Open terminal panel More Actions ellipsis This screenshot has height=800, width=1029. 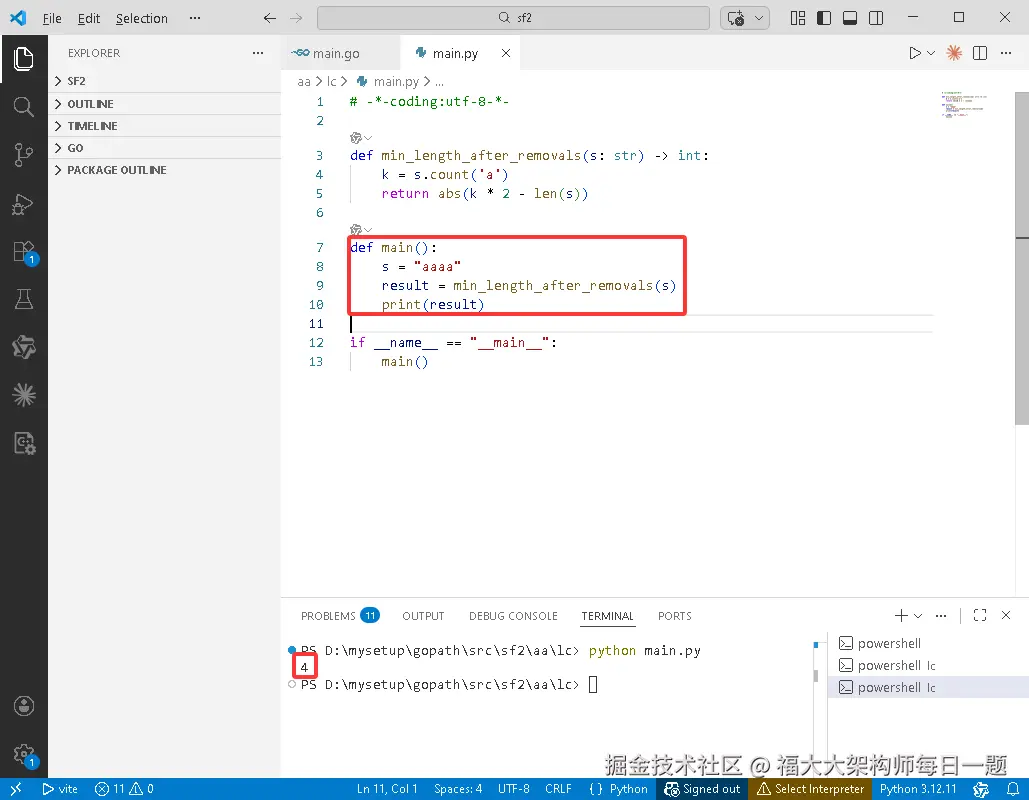click(941, 616)
